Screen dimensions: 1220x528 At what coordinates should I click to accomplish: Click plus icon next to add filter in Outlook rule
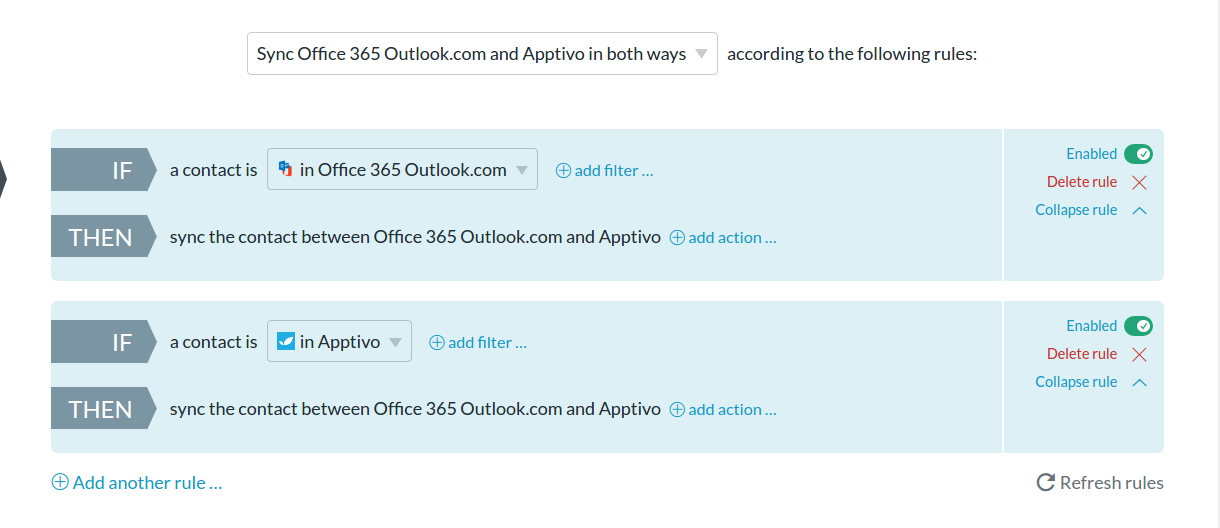(x=563, y=171)
